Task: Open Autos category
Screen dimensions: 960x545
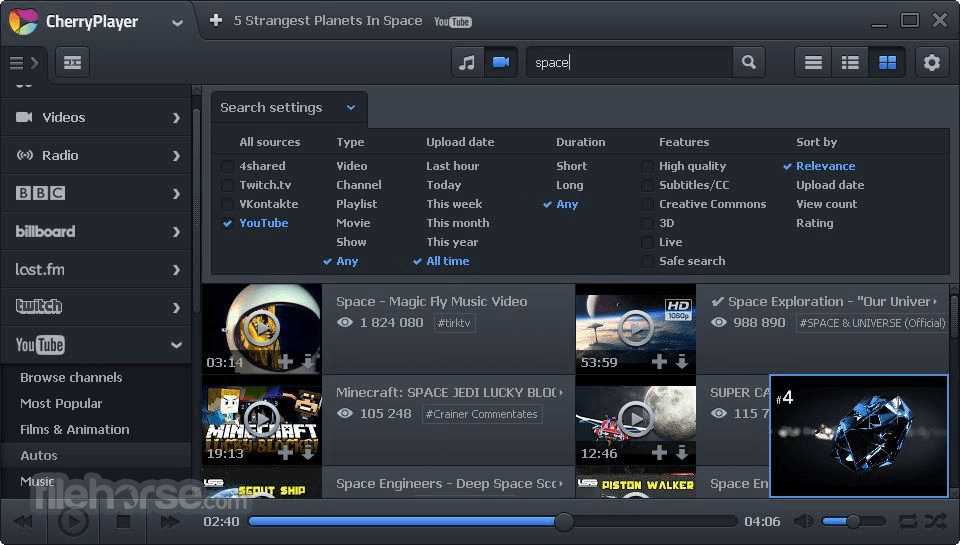Action: point(39,456)
